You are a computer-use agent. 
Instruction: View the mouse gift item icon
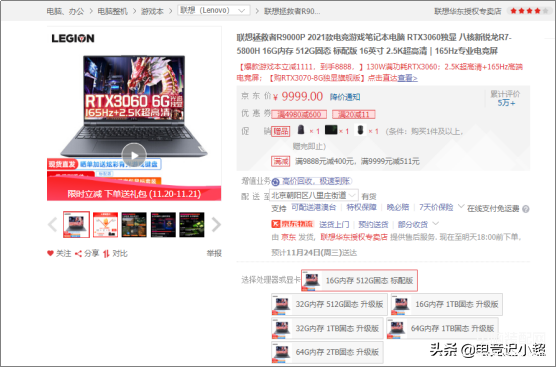(x=360, y=130)
